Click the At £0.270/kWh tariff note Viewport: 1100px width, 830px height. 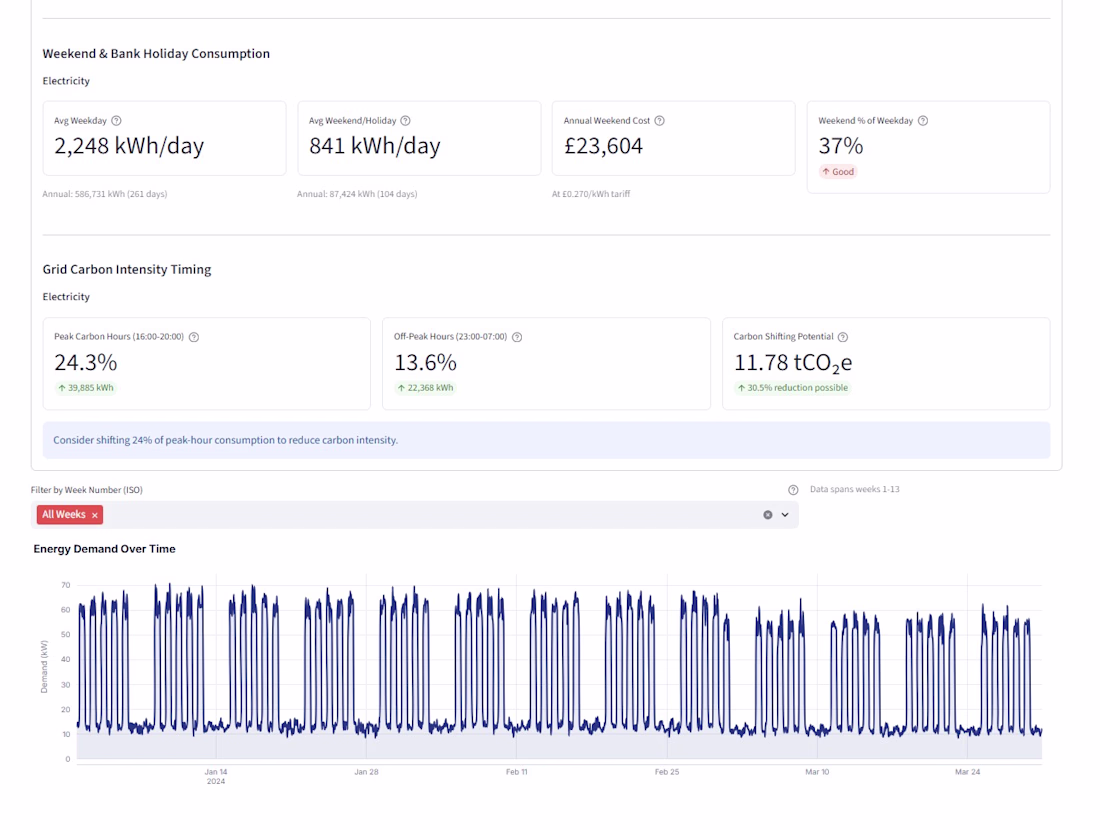(x=591, y=194)
